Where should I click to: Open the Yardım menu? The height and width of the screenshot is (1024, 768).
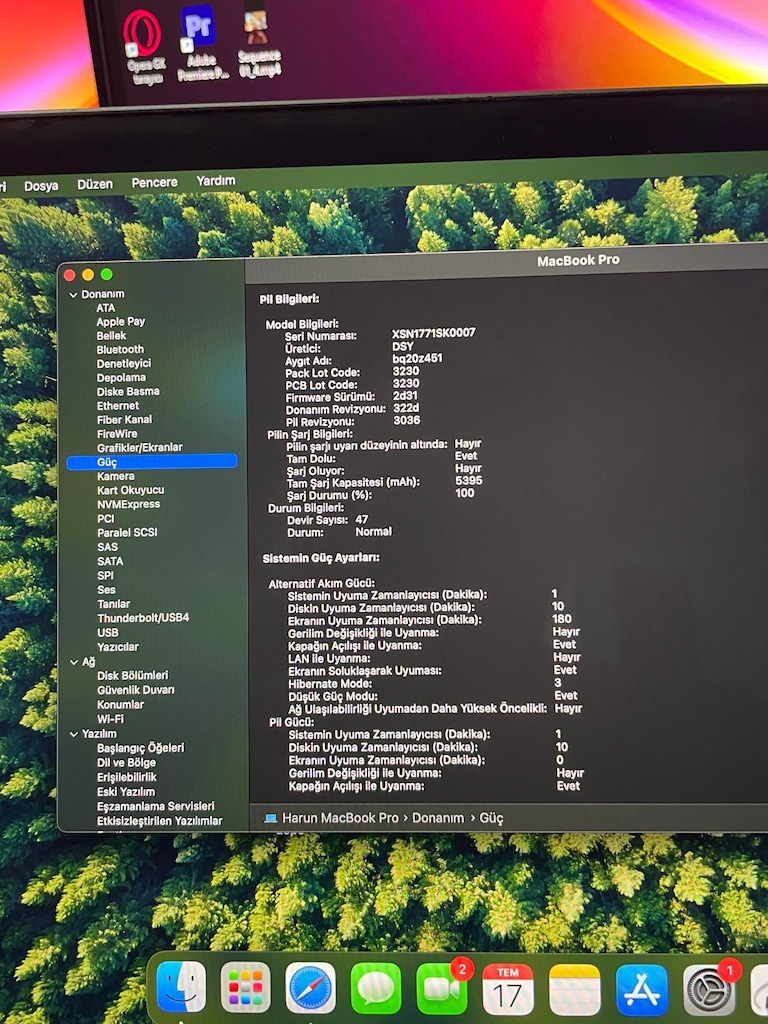tap(216, 180)
